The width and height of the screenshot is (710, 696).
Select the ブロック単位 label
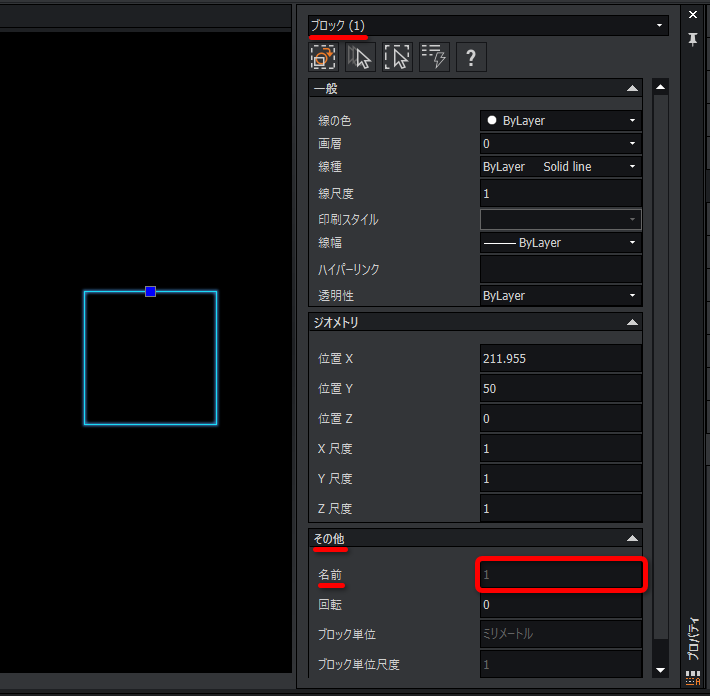[347, 634]
